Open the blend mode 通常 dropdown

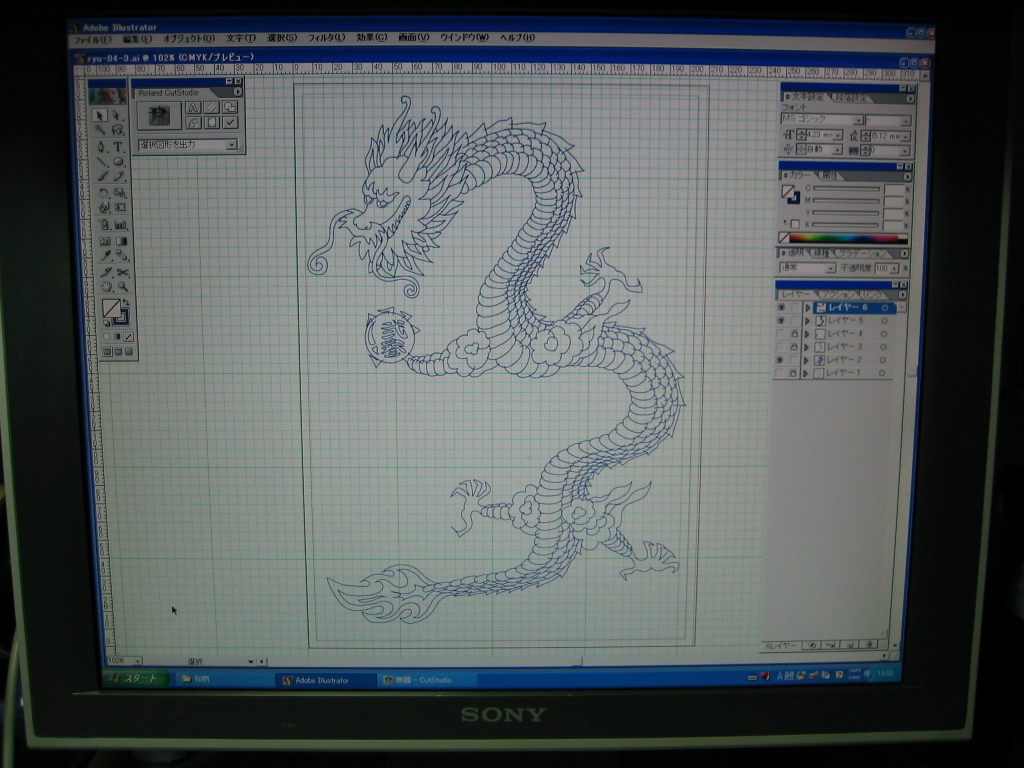point(831,268)
